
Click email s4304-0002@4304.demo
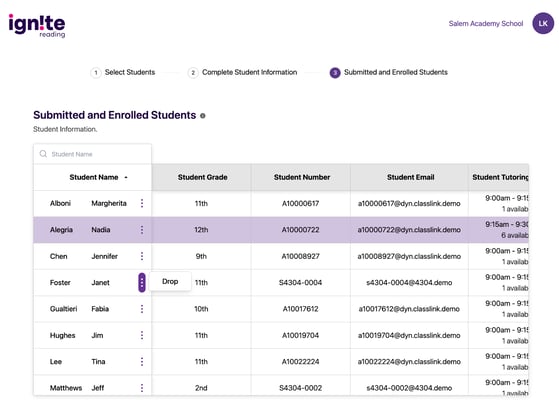pyautogui.click(x=409, y=388)
